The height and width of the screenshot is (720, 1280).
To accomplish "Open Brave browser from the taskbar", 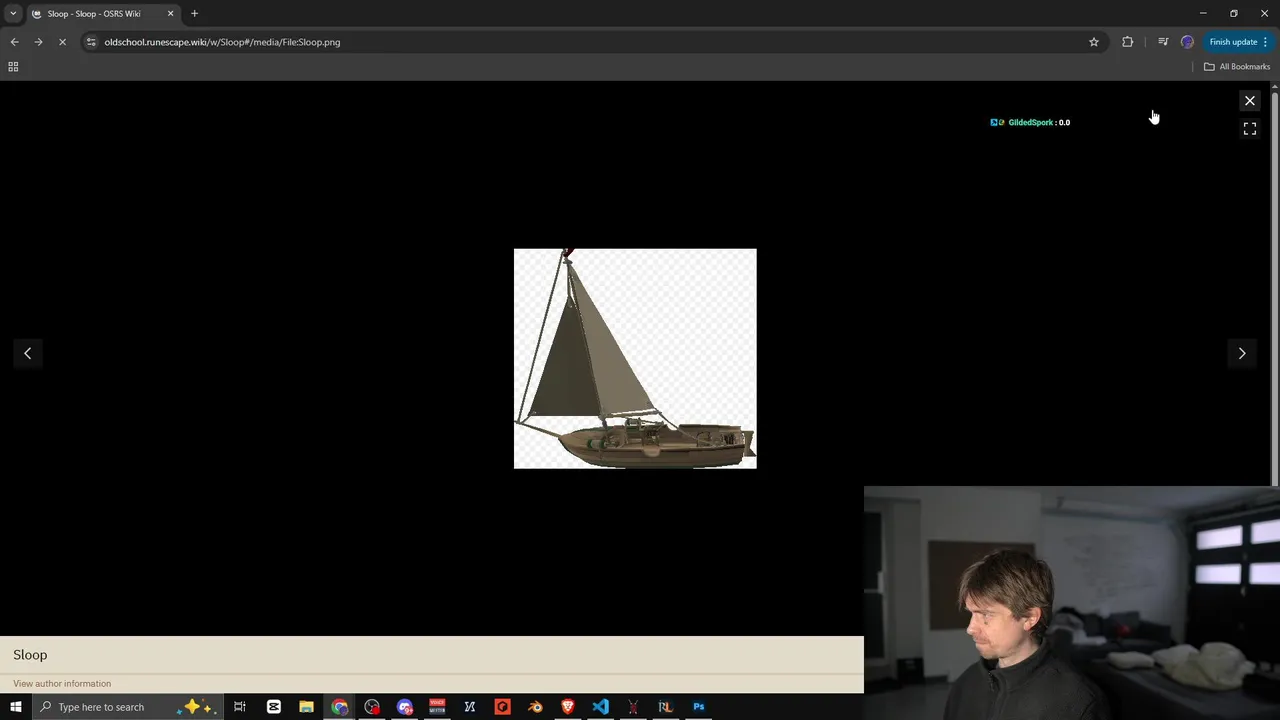I will point(568,707).
